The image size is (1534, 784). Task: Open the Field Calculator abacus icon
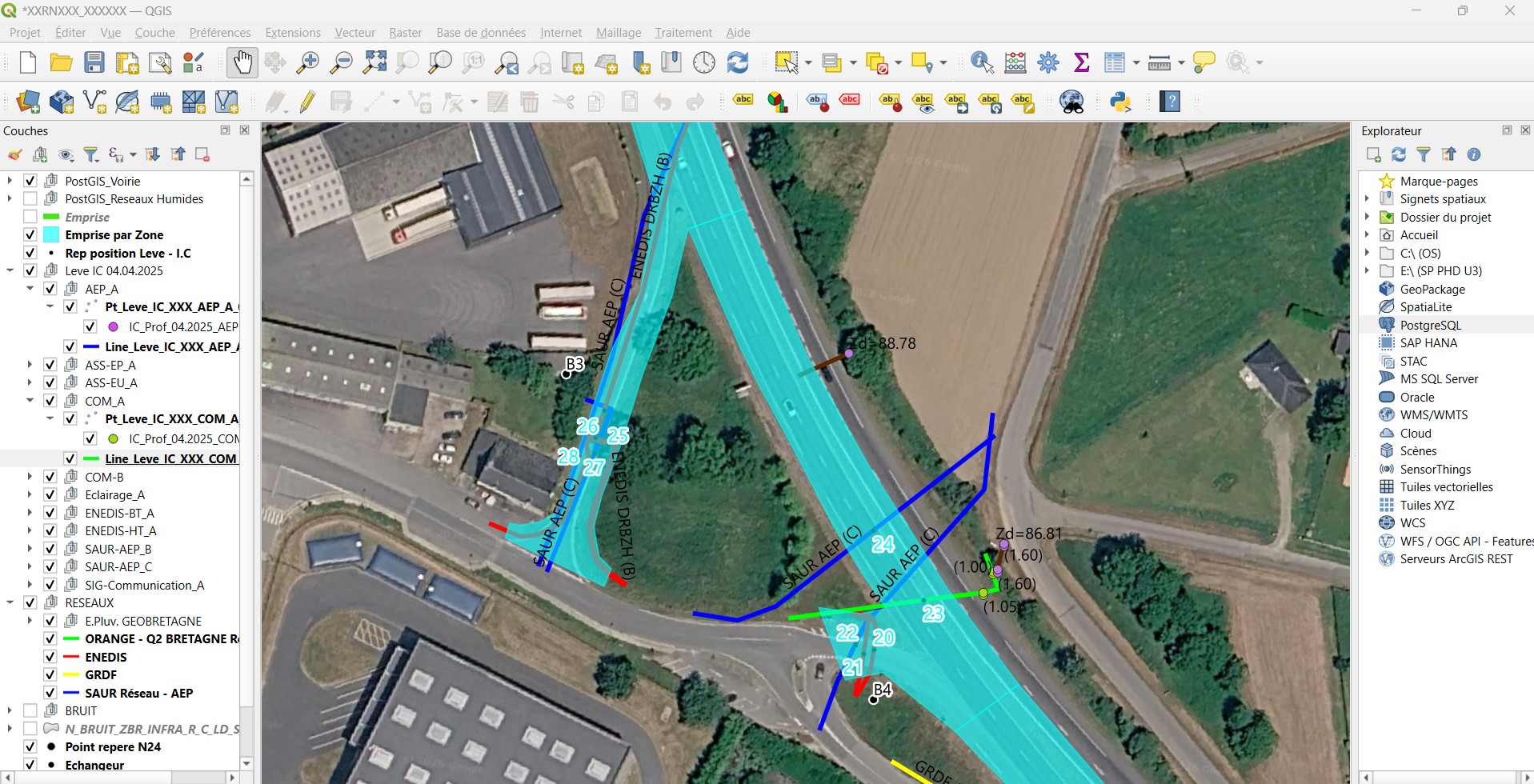tap(1015, 62)
